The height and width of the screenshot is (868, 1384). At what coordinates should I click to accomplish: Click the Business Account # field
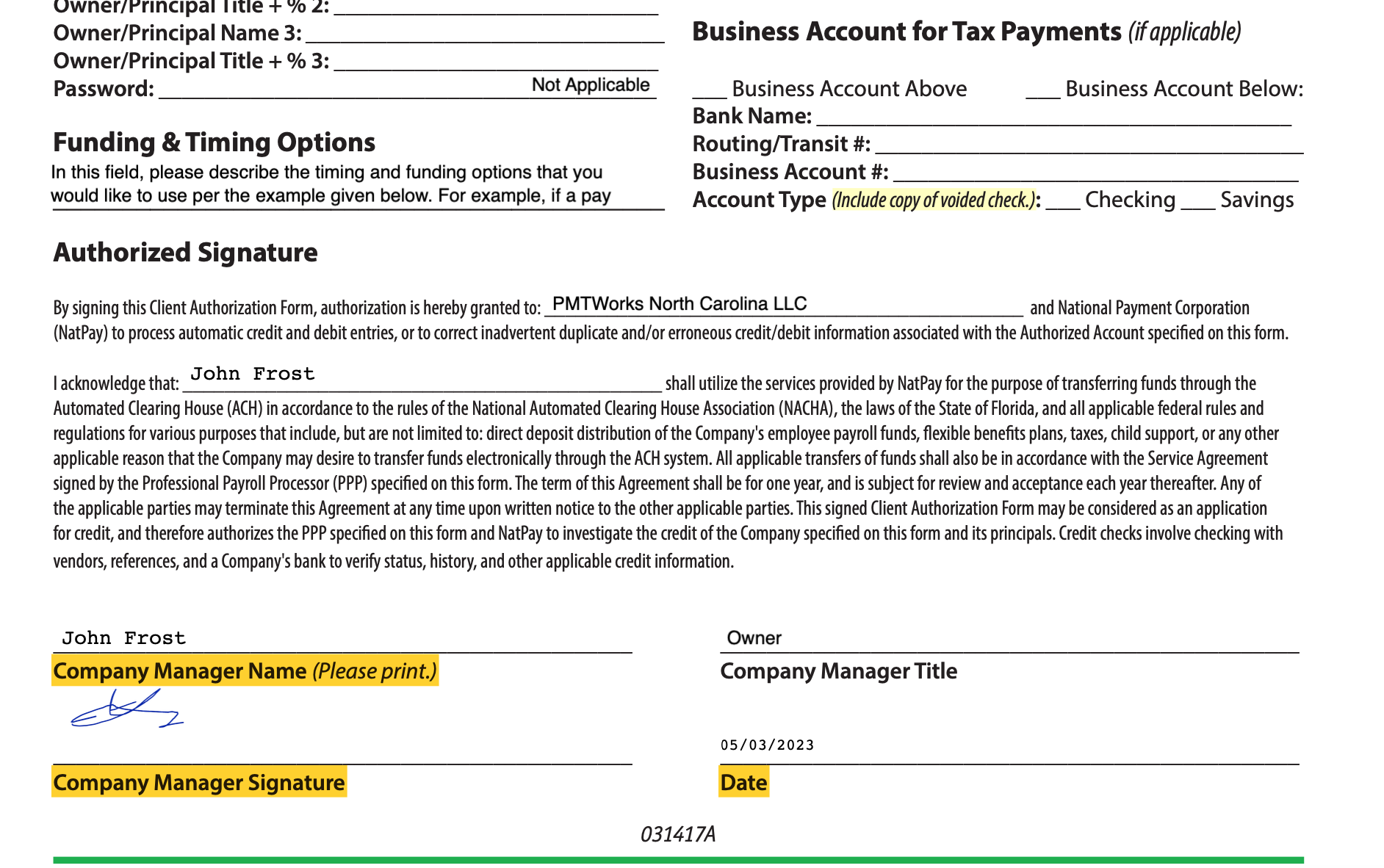[1095, 173]
